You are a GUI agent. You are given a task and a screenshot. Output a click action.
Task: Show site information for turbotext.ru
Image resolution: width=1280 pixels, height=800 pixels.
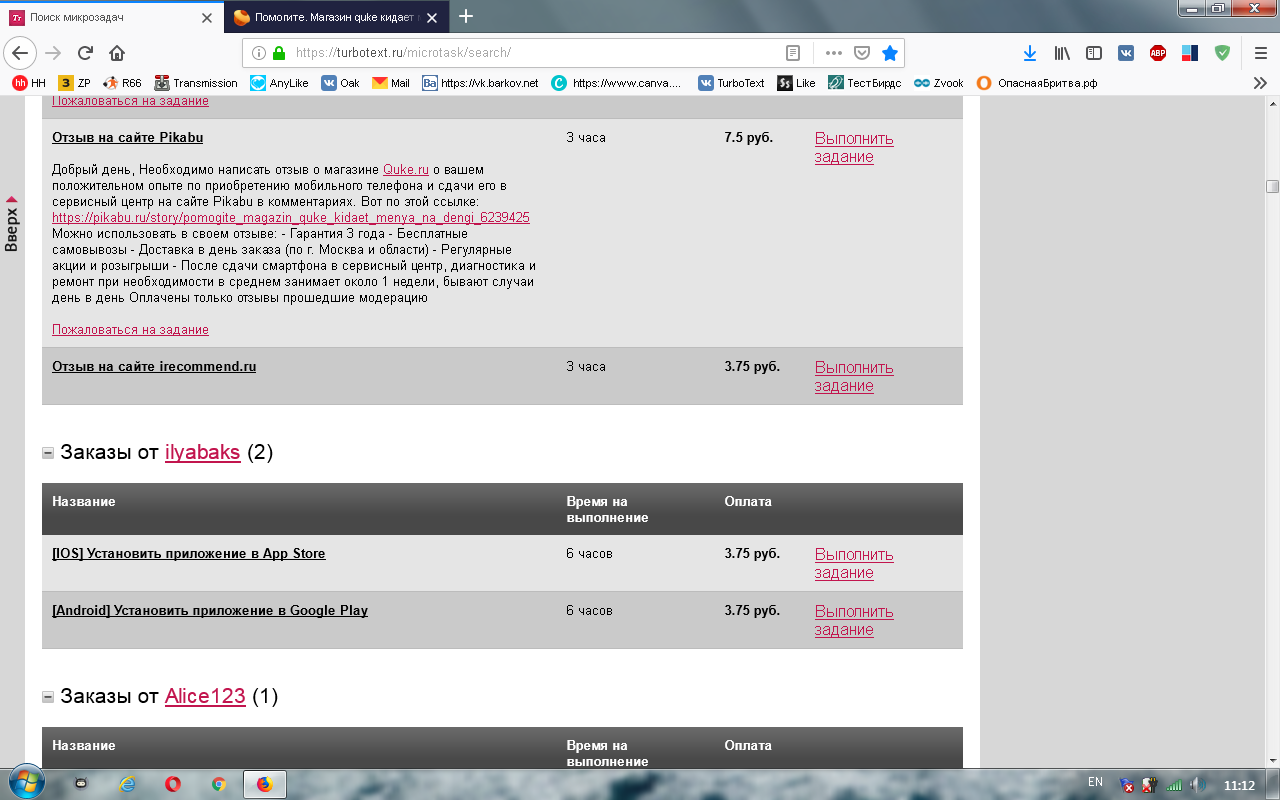pos(259,53)
